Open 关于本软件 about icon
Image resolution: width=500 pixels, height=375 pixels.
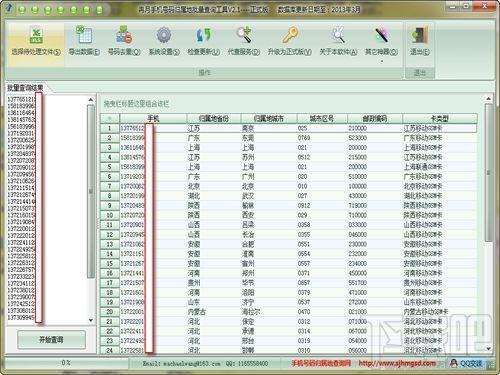[338, 35]
